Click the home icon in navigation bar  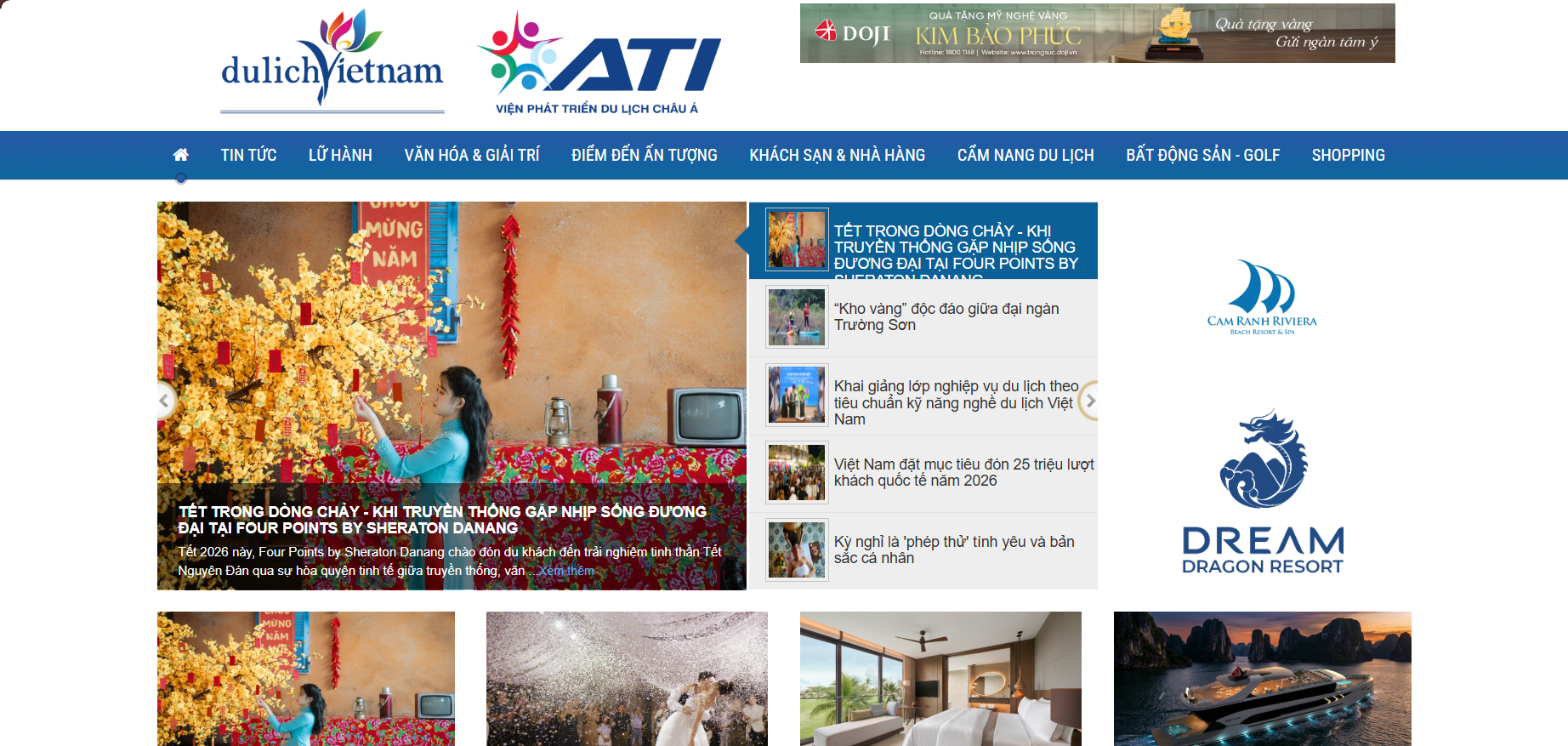pyautogui.click(x=180, y=155)
